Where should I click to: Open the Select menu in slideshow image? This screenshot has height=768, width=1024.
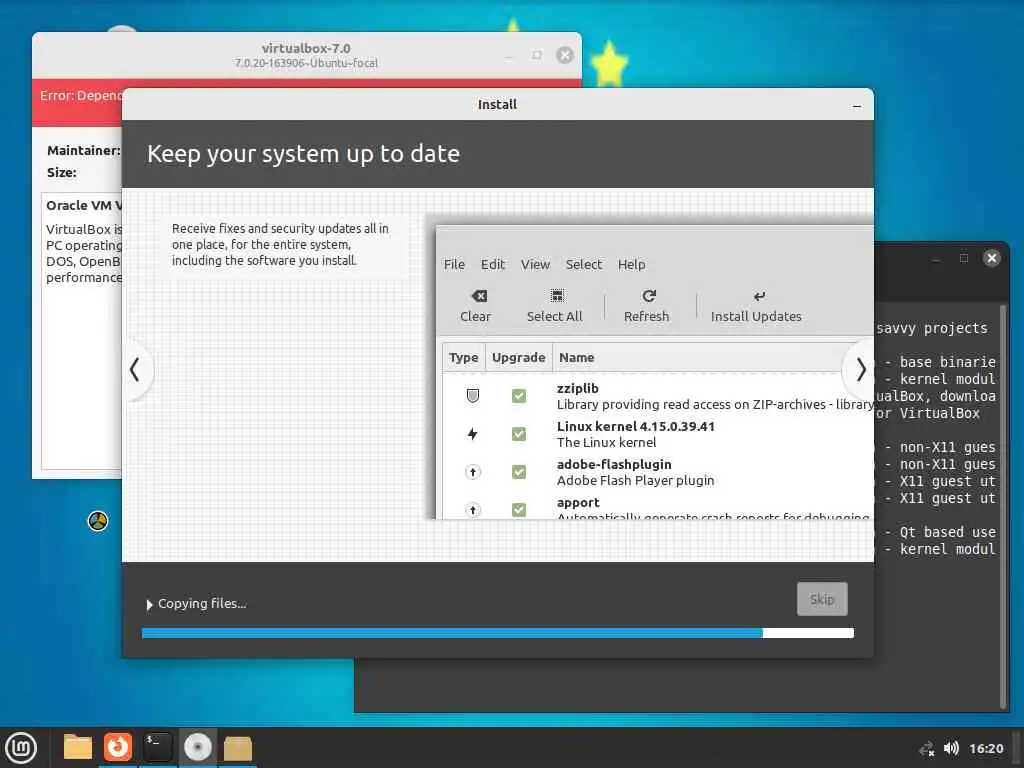pyautogui.click(x=583, y=264)
